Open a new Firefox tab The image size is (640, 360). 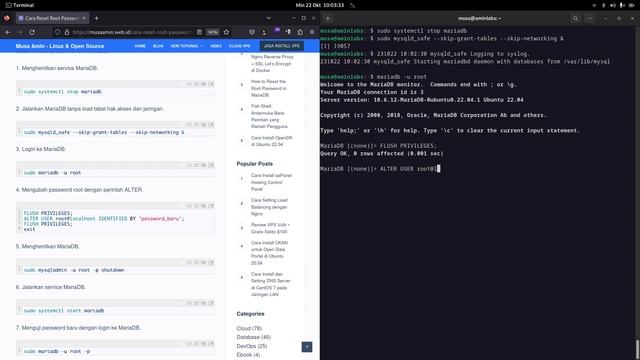[x=96, y=18]
